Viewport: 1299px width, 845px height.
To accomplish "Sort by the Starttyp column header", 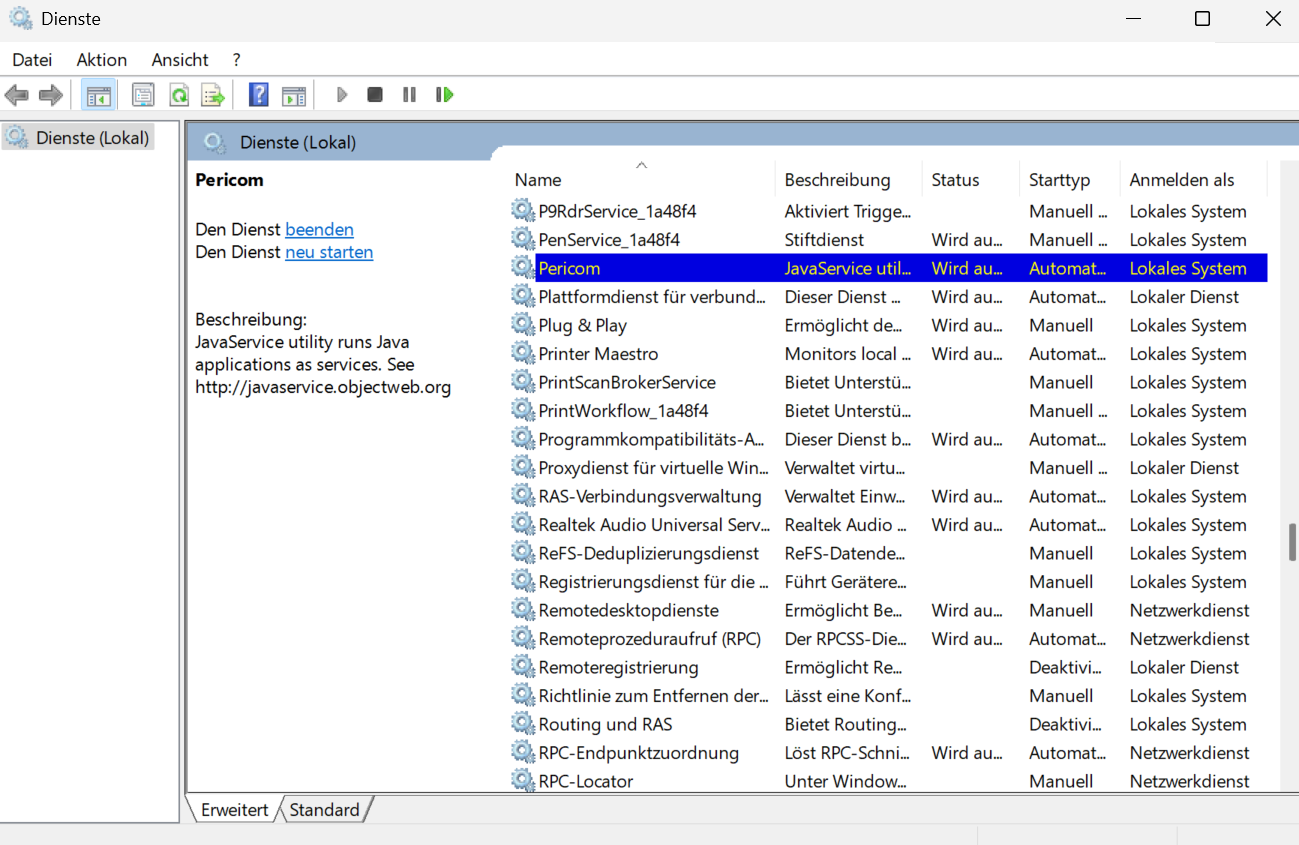I will pos(1059,180).
